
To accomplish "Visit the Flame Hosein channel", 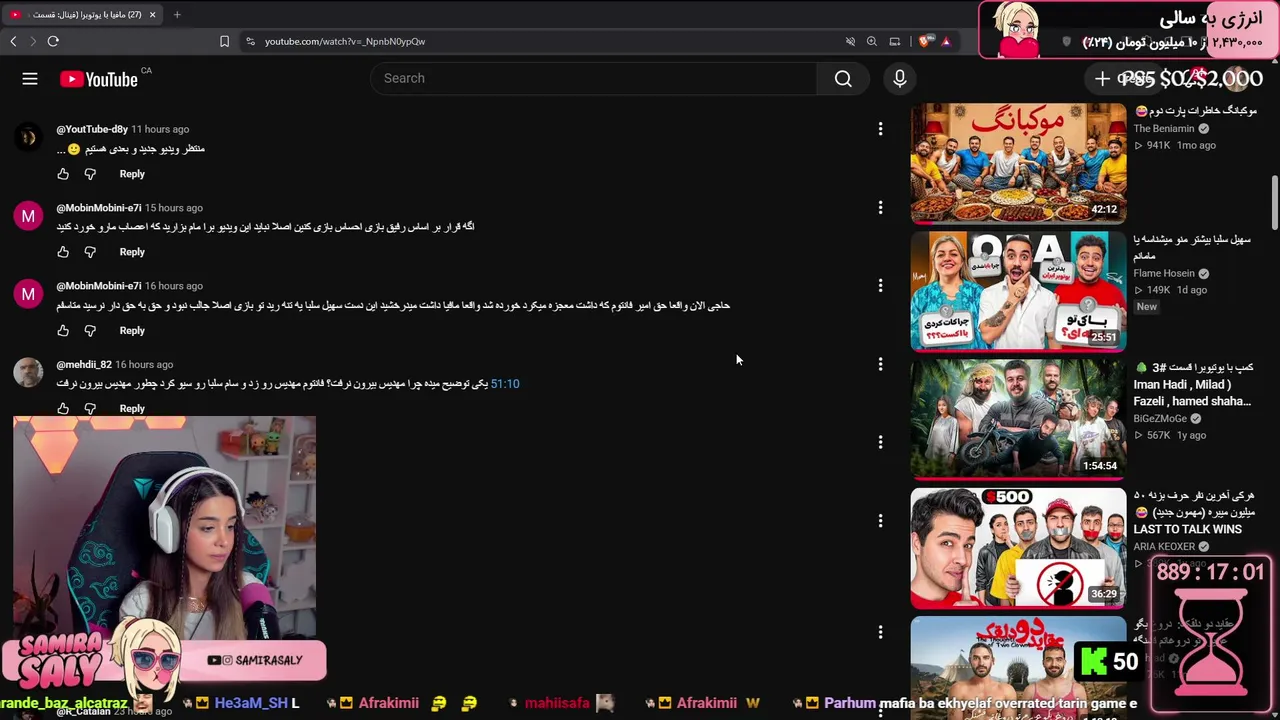I will pyautogui.click(x=1164, y=274).
